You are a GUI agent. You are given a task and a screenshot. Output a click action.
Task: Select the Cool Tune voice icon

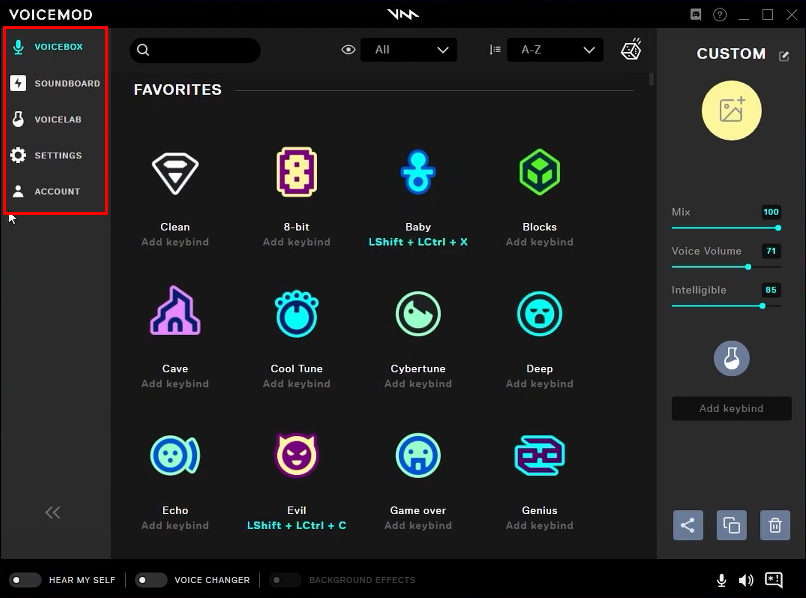click(x=297, y=313)
